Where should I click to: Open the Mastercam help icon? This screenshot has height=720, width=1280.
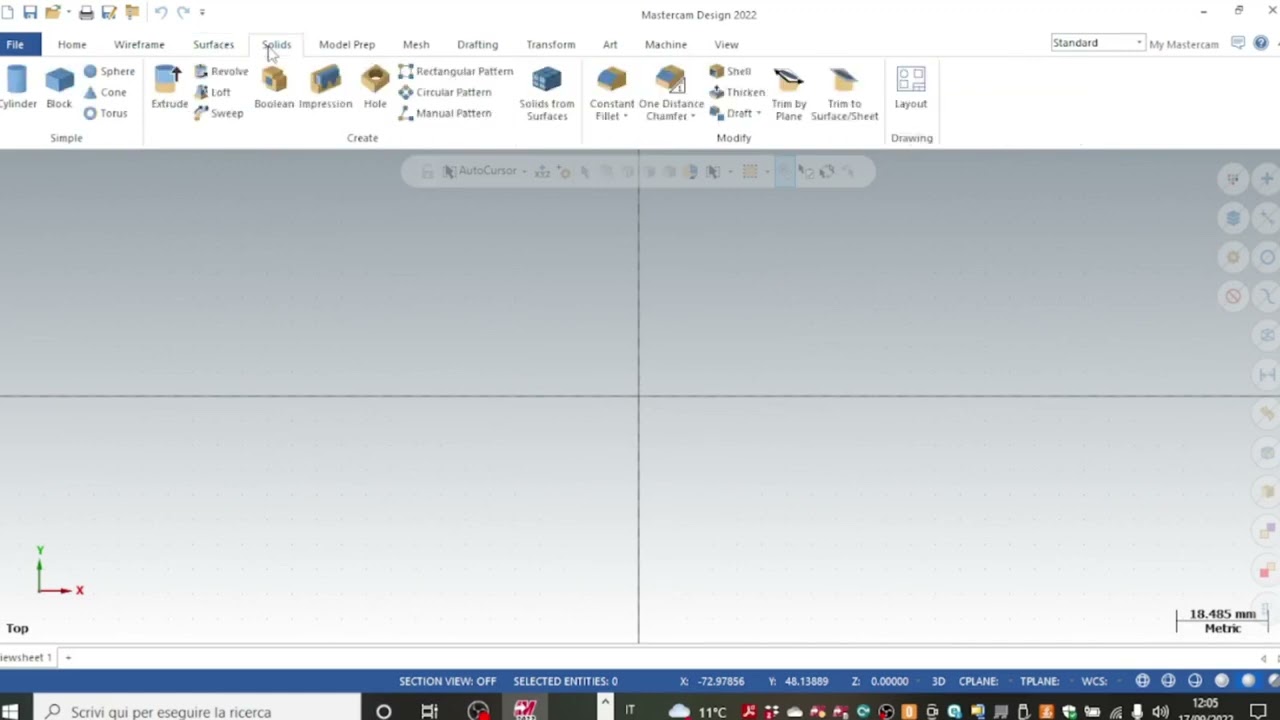pyautogui.click(x=1261, y=43)
